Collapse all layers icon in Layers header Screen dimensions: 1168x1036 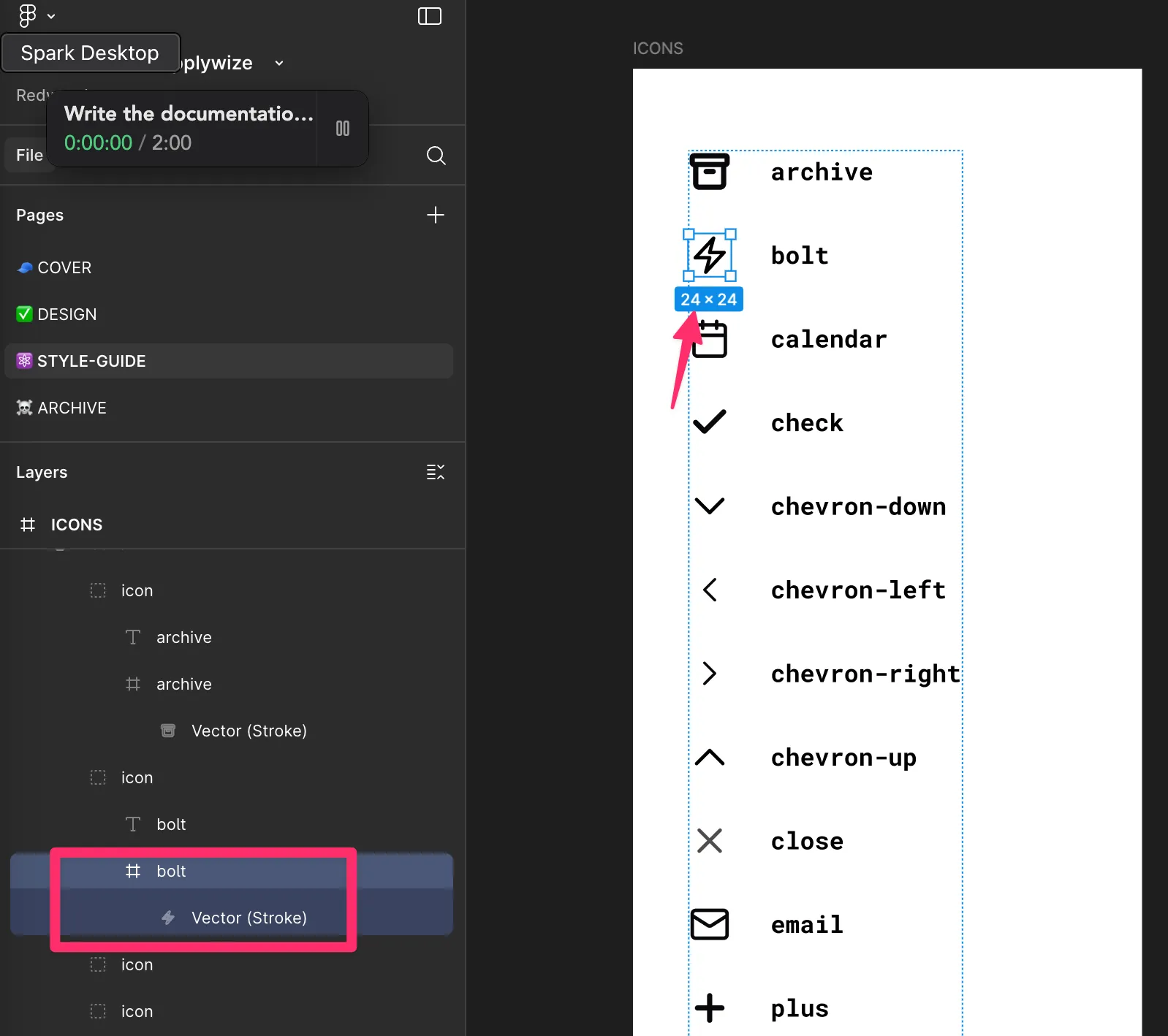pos(435,472)
